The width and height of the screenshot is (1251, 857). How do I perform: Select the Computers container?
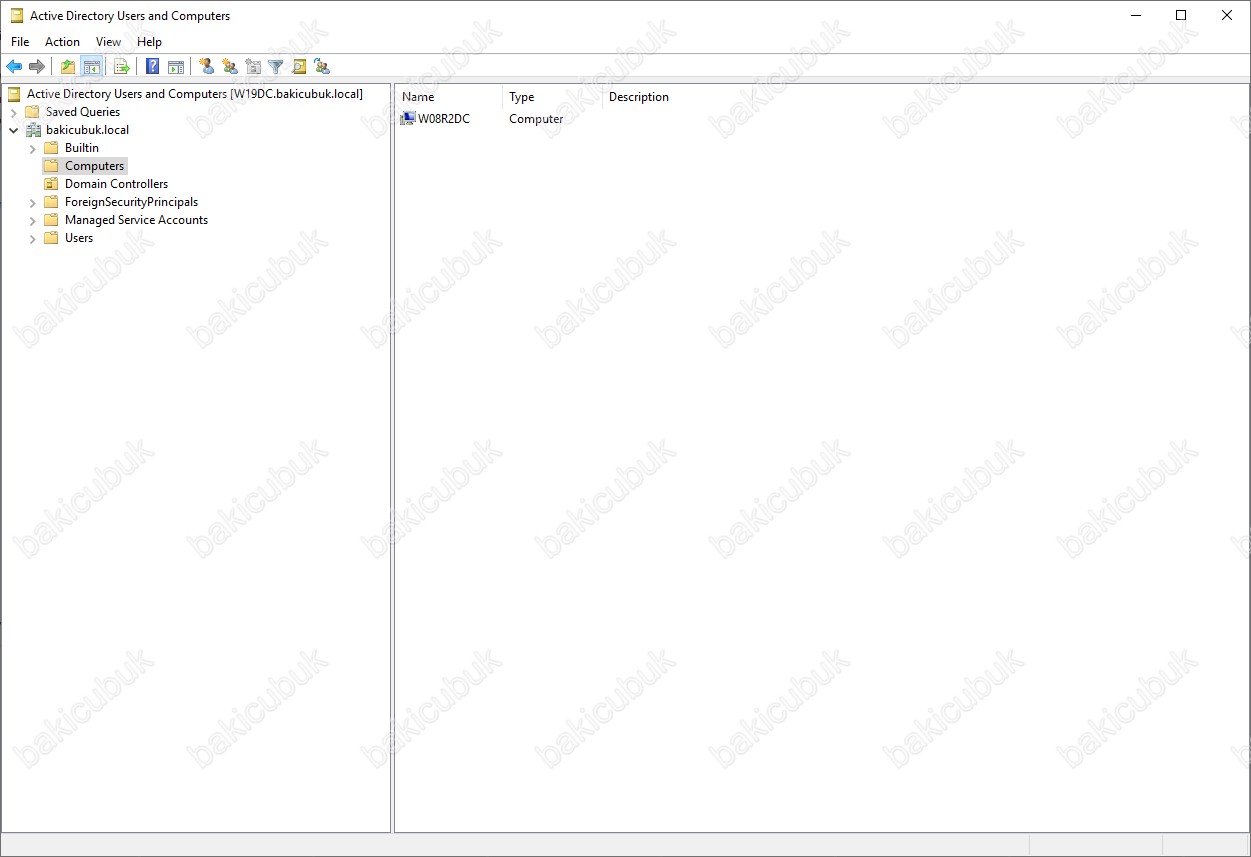pos(95,166)
